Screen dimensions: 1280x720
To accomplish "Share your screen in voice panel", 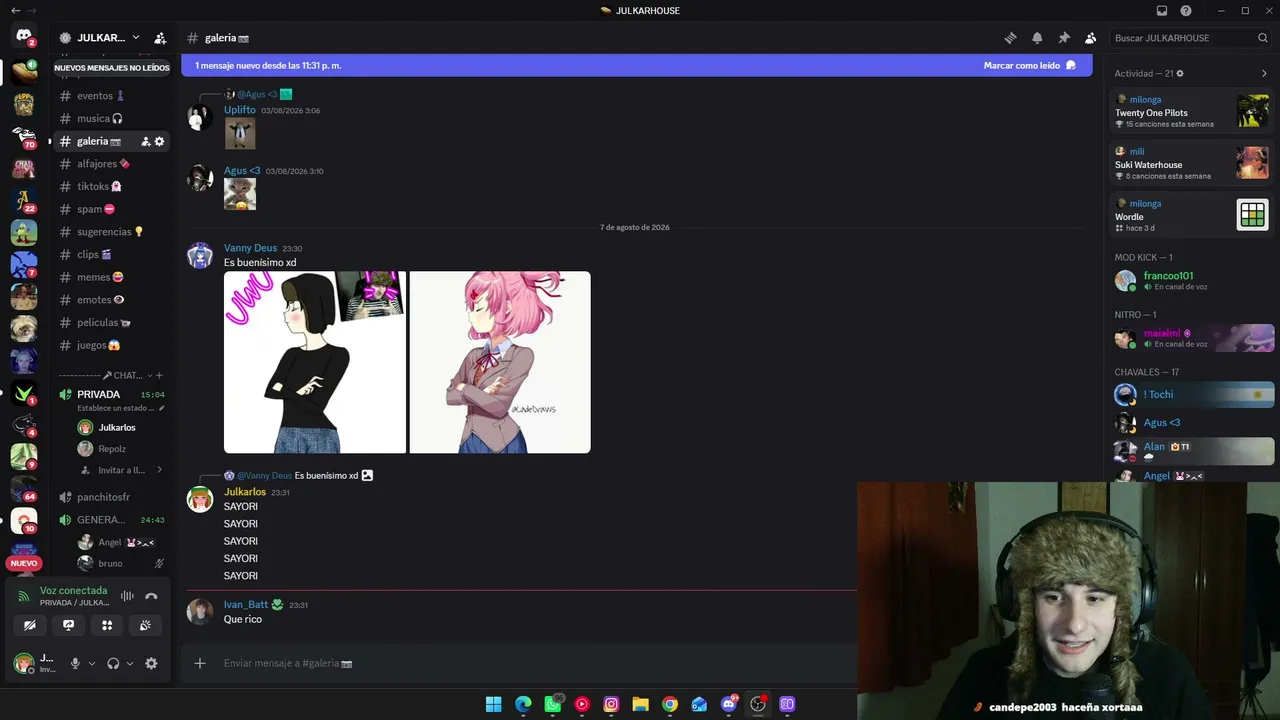I will [x=68, y=625].
